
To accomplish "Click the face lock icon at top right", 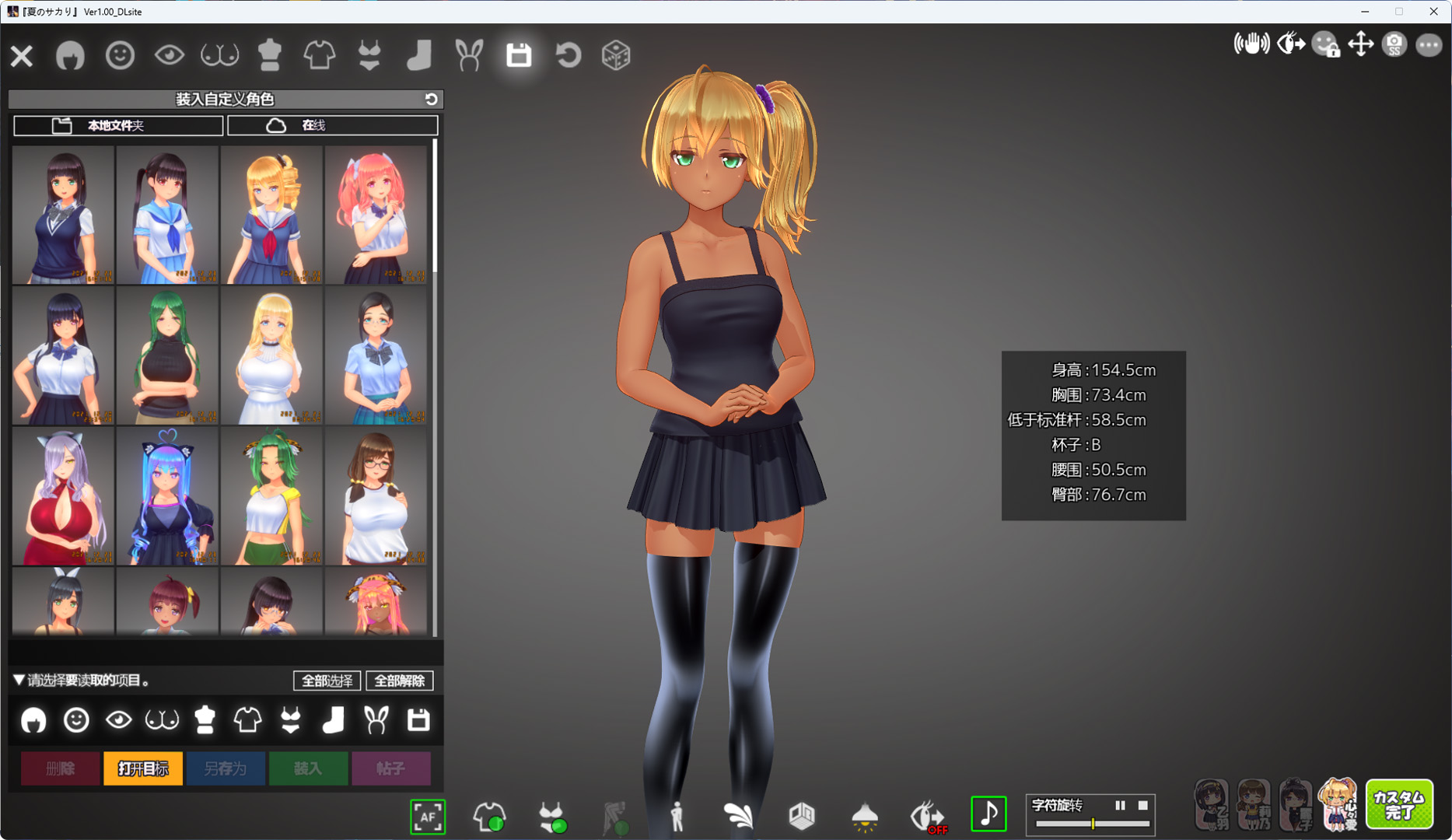I will coord(1325,44).
